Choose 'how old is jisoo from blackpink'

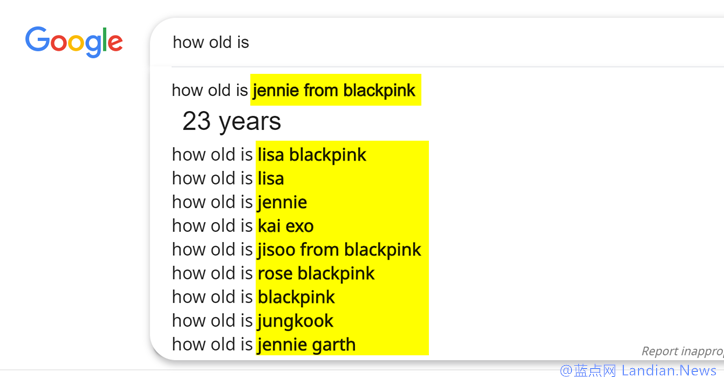(296, 250)
